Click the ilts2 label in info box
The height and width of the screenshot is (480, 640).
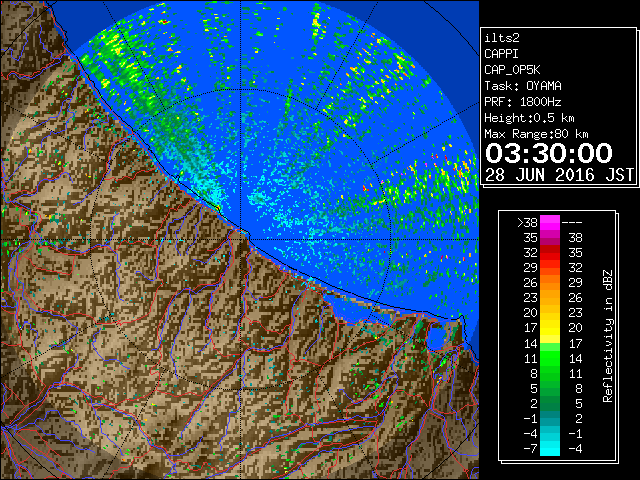pyautogui.click(x=502, y=38)
